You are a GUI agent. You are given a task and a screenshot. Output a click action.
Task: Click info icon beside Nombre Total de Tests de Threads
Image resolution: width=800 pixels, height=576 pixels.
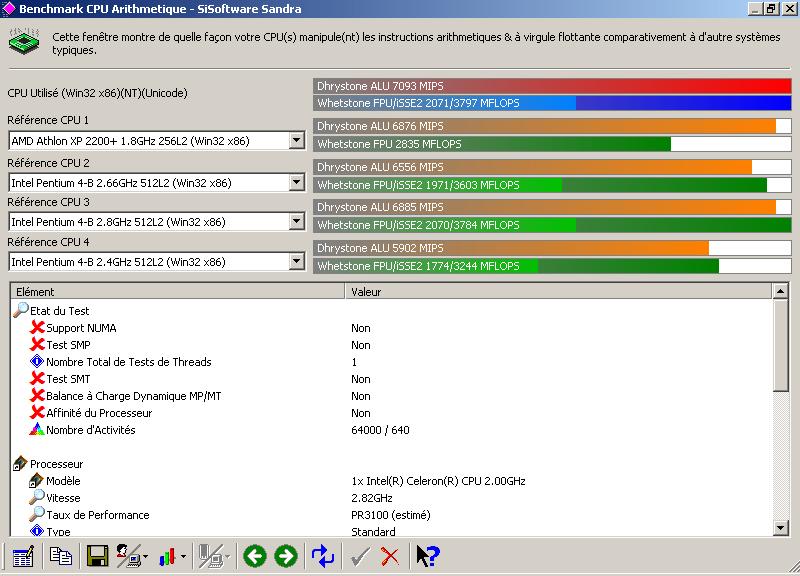click(x=37, y=362)
